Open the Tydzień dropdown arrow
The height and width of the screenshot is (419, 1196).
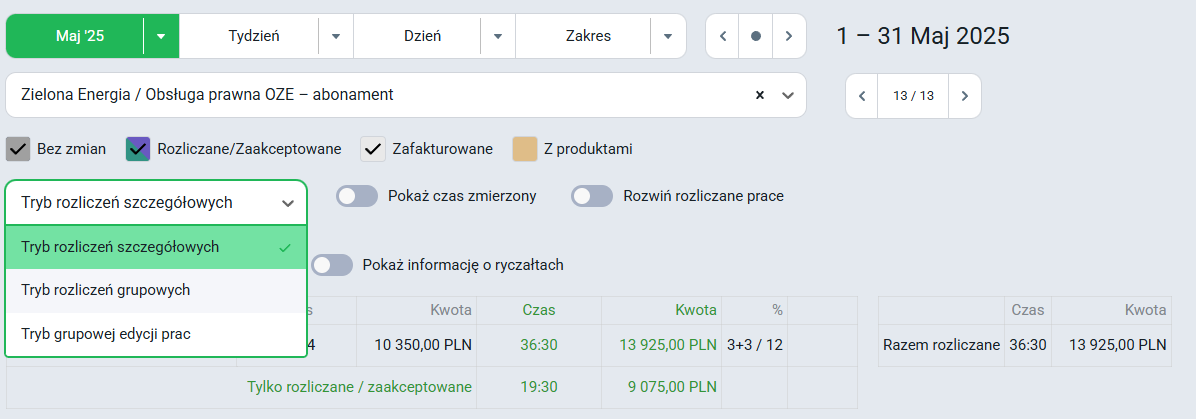pos(336,36)
